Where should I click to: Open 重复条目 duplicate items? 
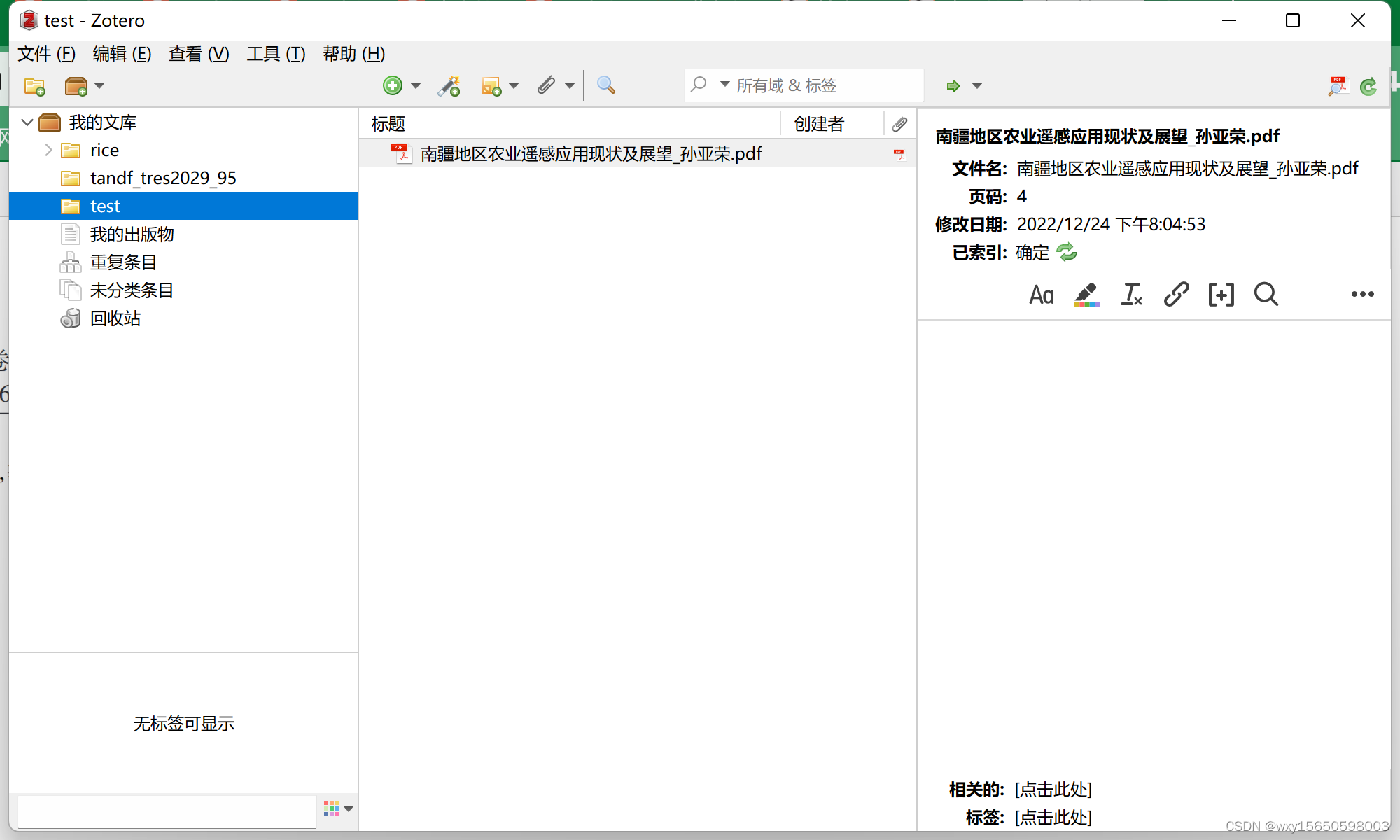[x=123, y=262]
